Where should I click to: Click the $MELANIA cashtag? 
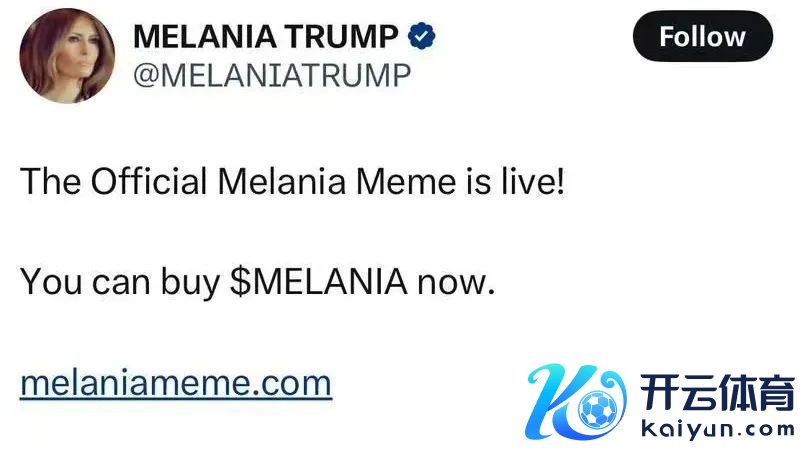(x=319, y=282)
